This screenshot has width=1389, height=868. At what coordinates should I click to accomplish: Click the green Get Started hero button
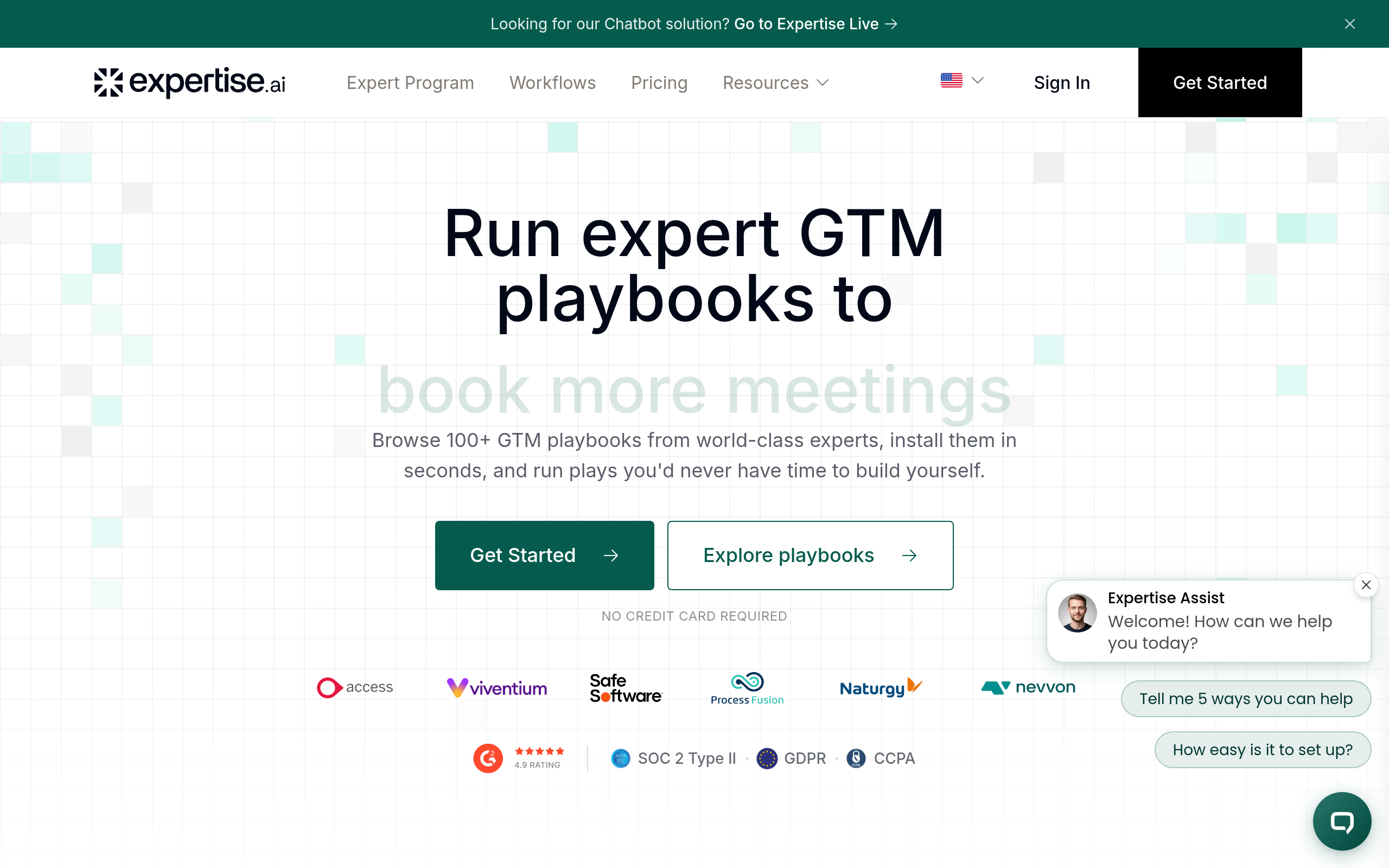coord(544,555)
